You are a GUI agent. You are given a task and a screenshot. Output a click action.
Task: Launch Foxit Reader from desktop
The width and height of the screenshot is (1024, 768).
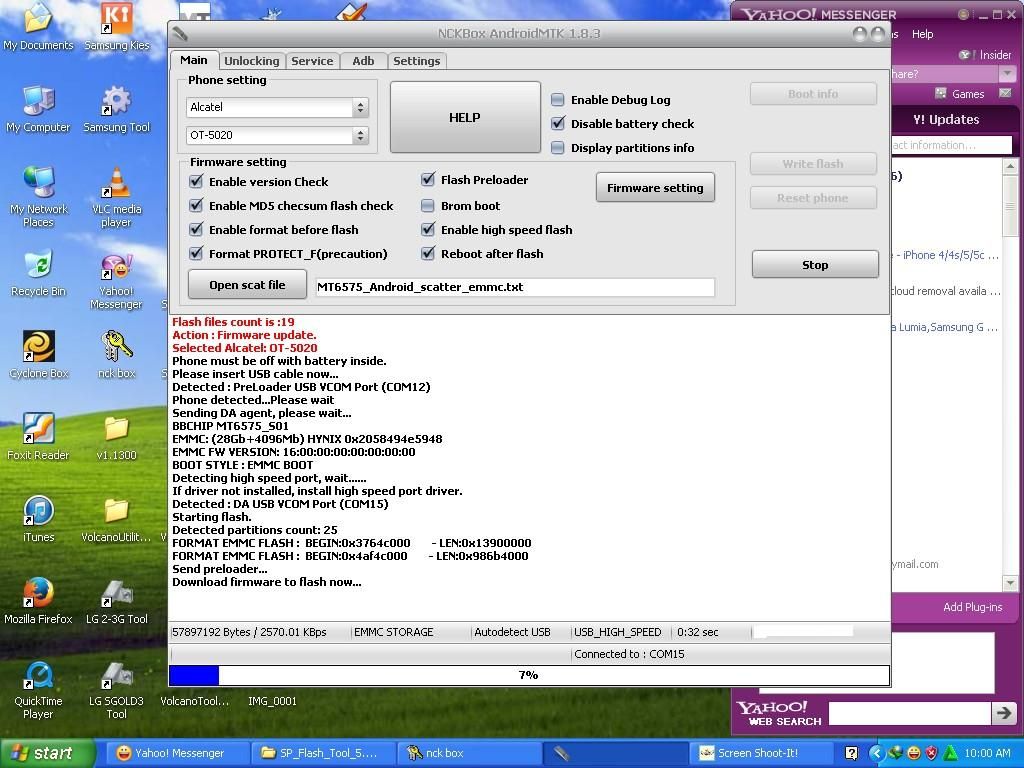click(38, 429)
